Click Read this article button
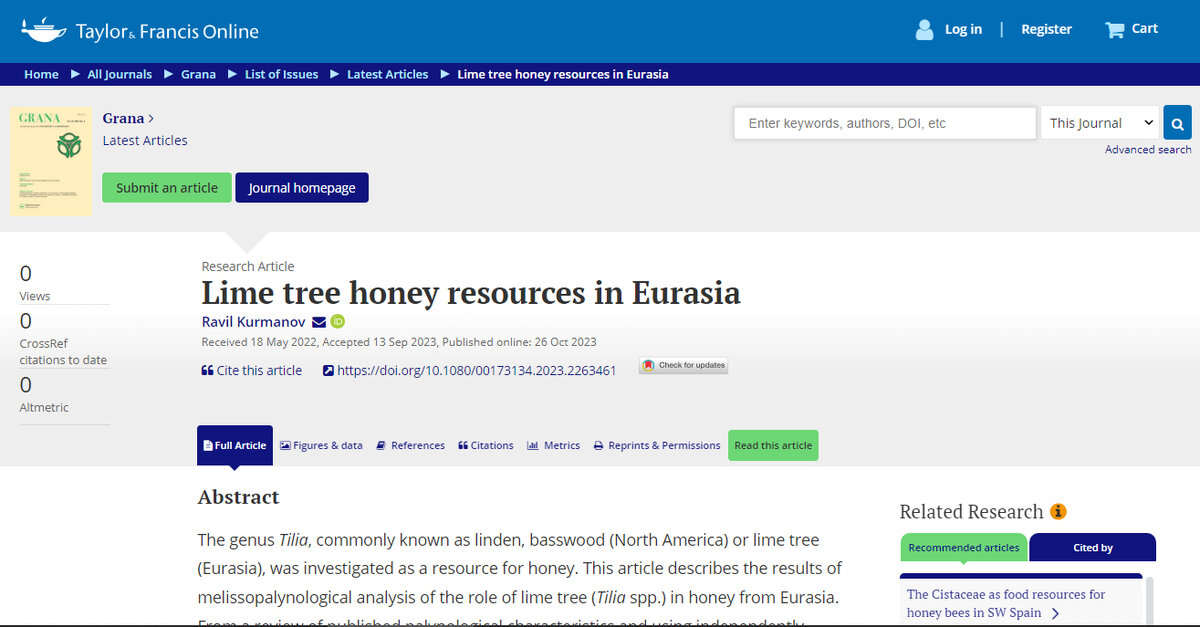Viewport: 1200px width, 627px height. [x=773, y=445]
